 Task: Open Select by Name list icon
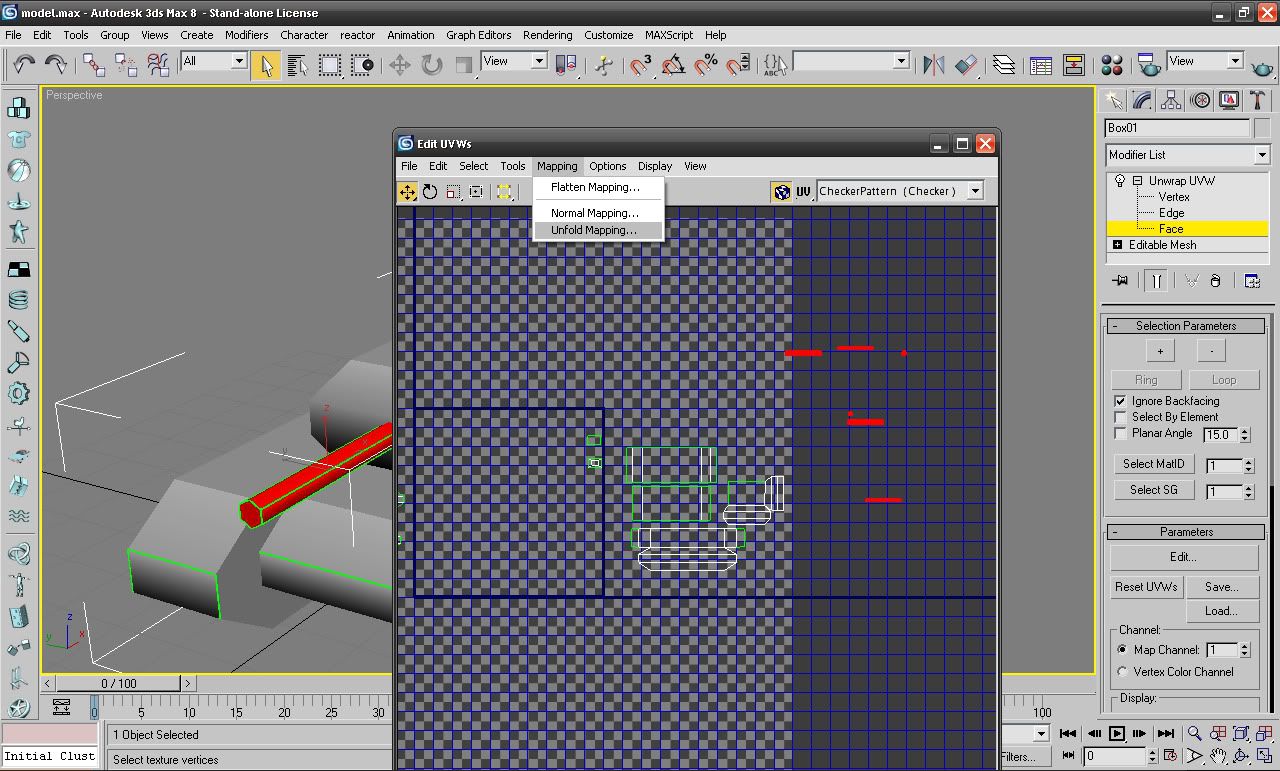298,65
